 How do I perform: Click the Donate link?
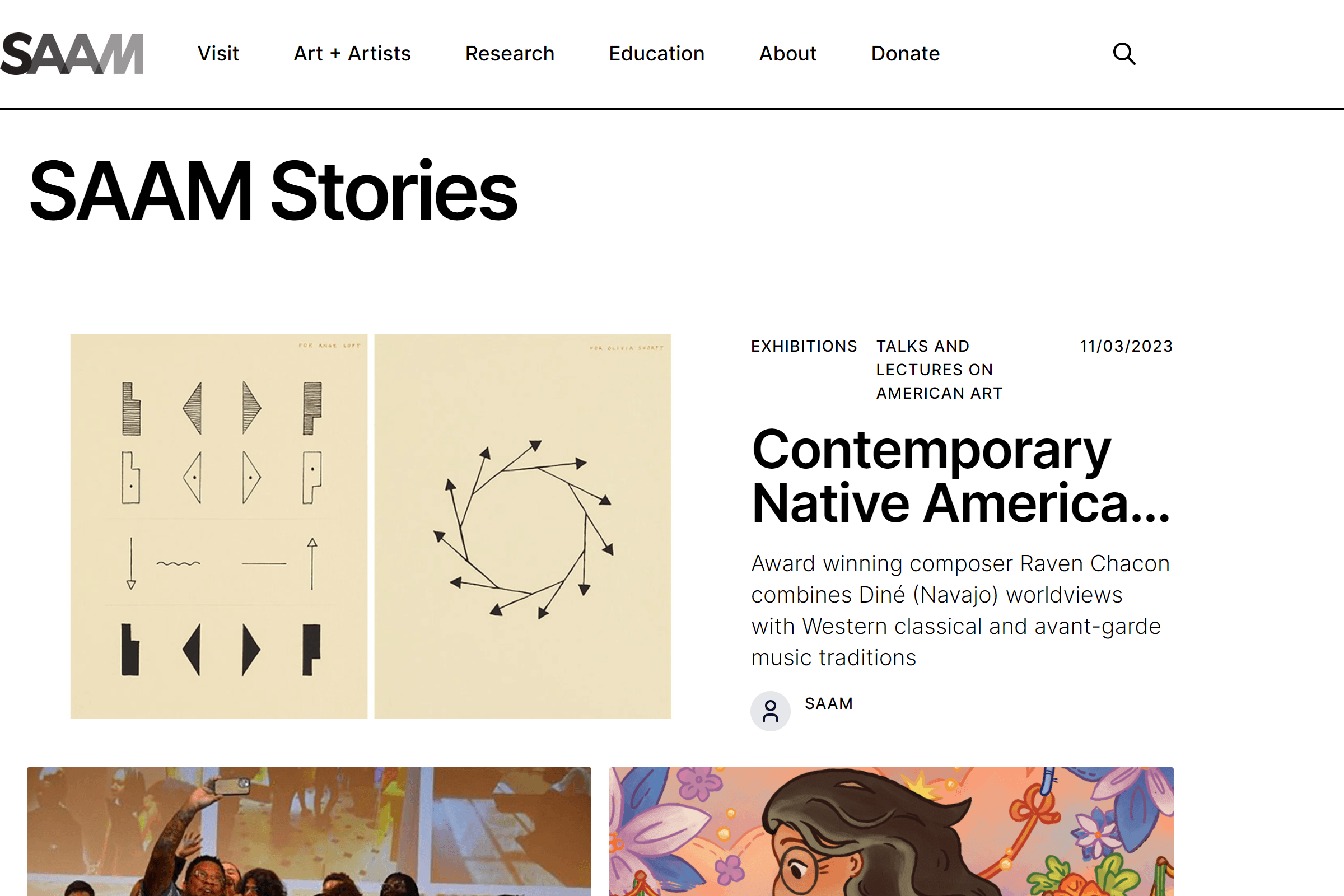[x=904, y=54]
